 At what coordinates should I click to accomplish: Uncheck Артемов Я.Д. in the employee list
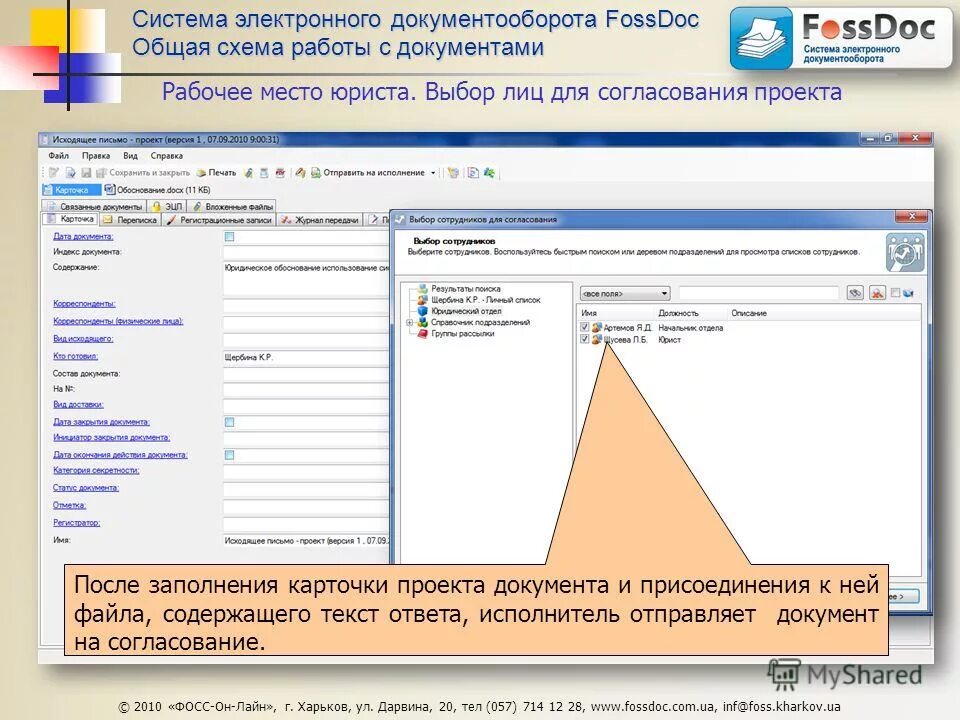pos(586,326)
